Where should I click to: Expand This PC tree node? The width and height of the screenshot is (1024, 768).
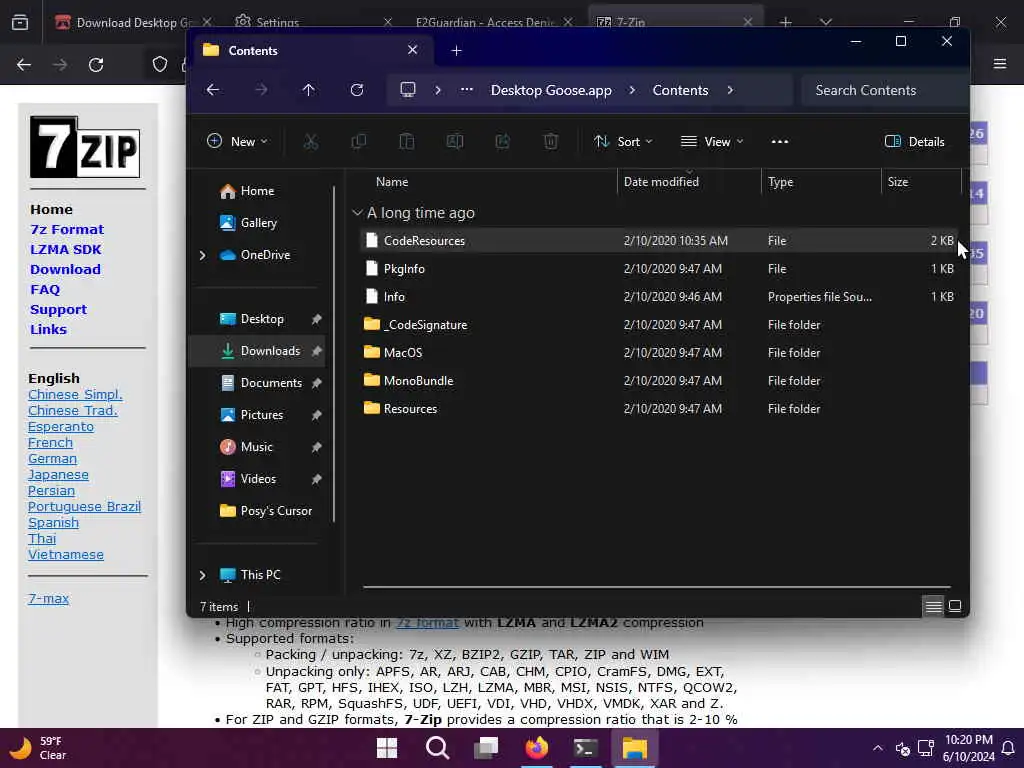pyautogui.click(x=202, y=575)
